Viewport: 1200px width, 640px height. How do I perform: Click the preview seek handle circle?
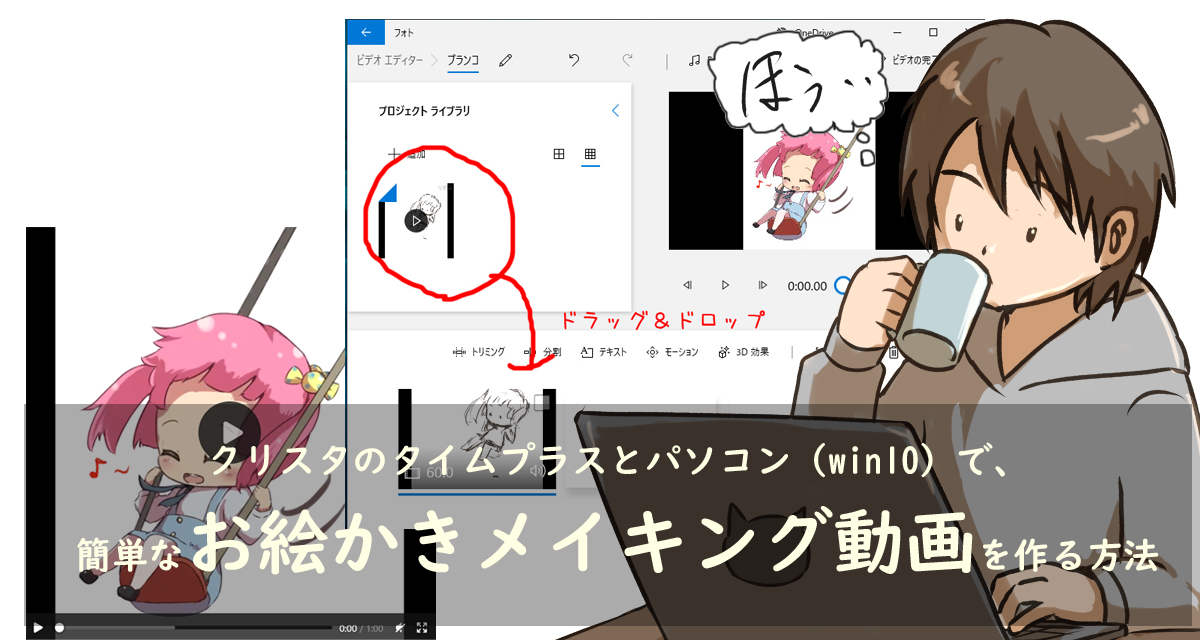click(x=842, y=286)
